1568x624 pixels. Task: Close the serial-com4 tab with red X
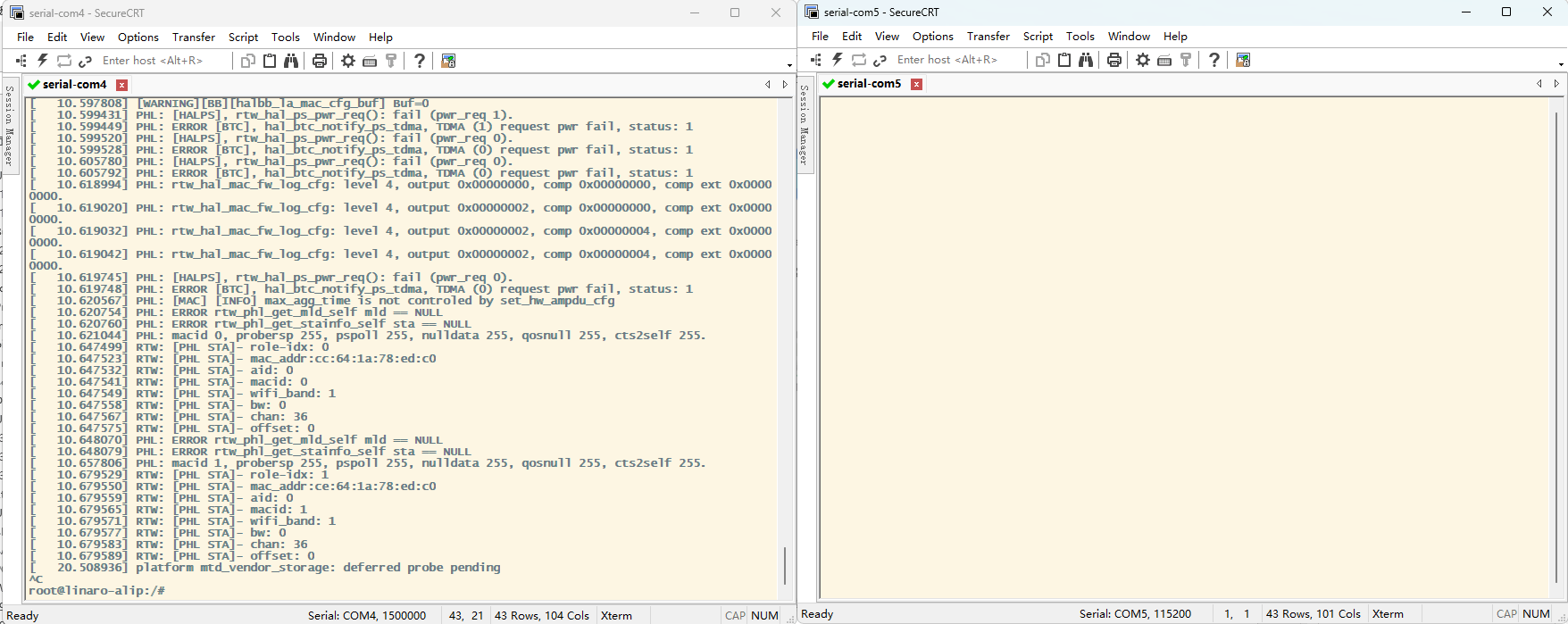tap(122, 85)
